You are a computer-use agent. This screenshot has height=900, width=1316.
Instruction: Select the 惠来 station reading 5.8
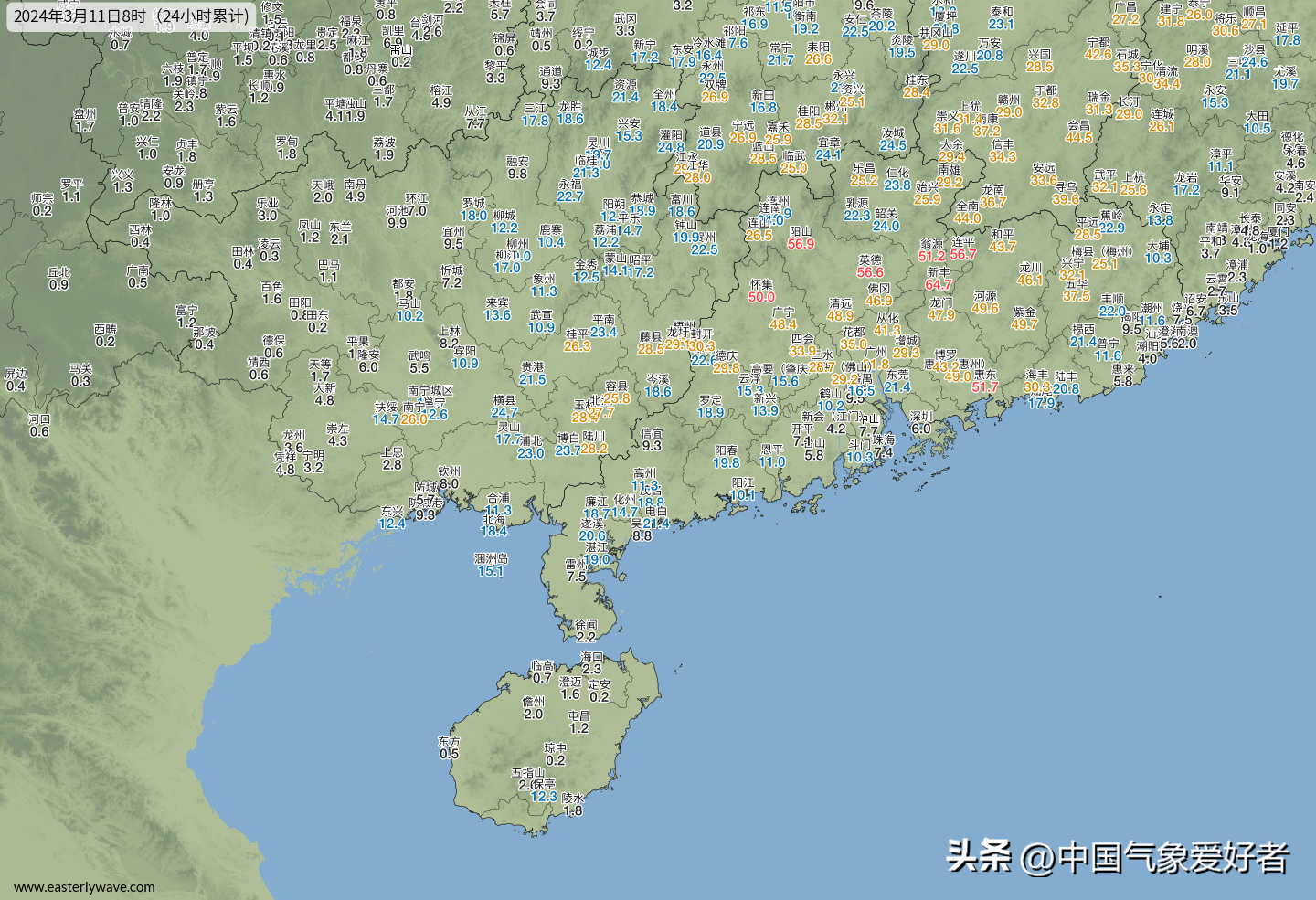pyautogui.click(x=1123, y=381)
